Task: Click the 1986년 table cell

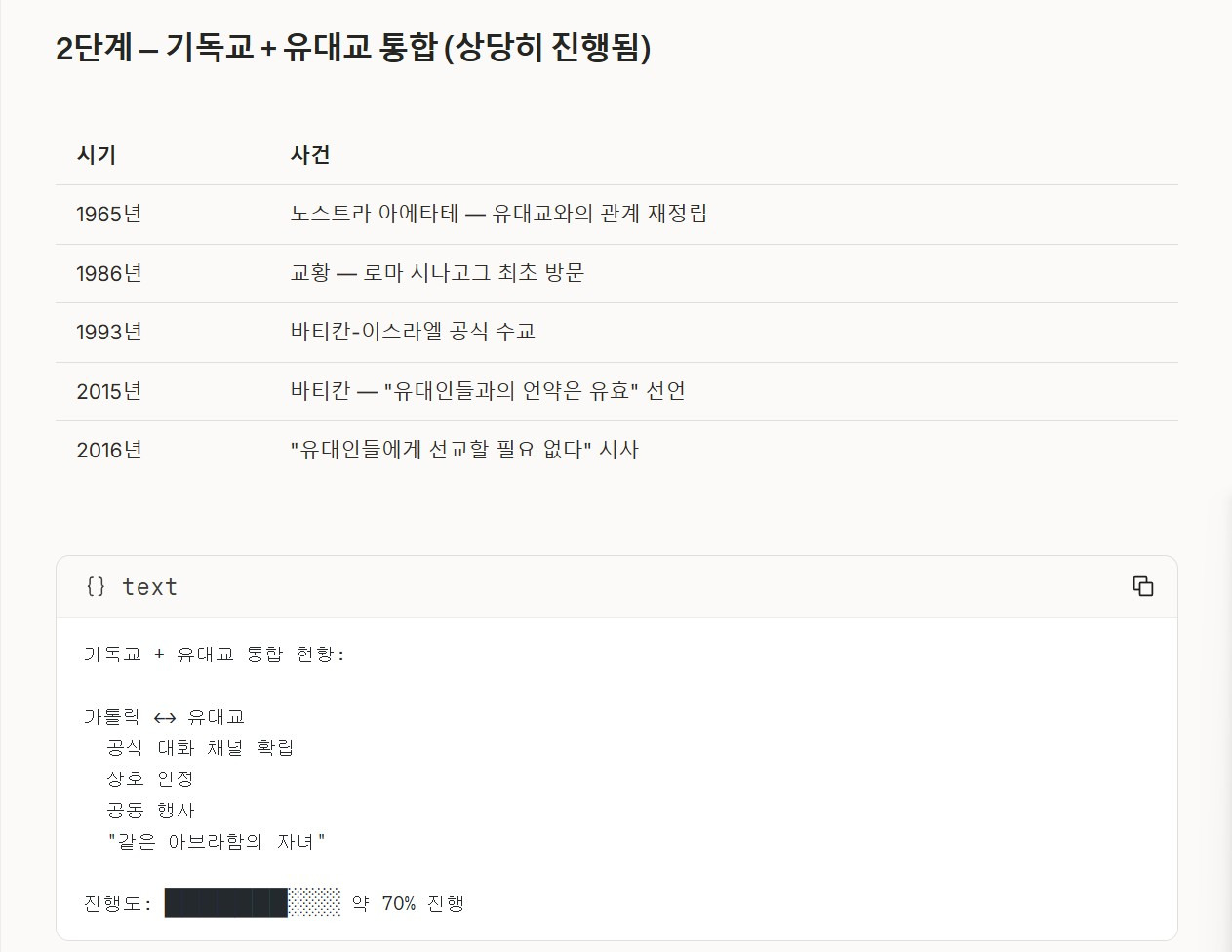Action: [109, 273]
